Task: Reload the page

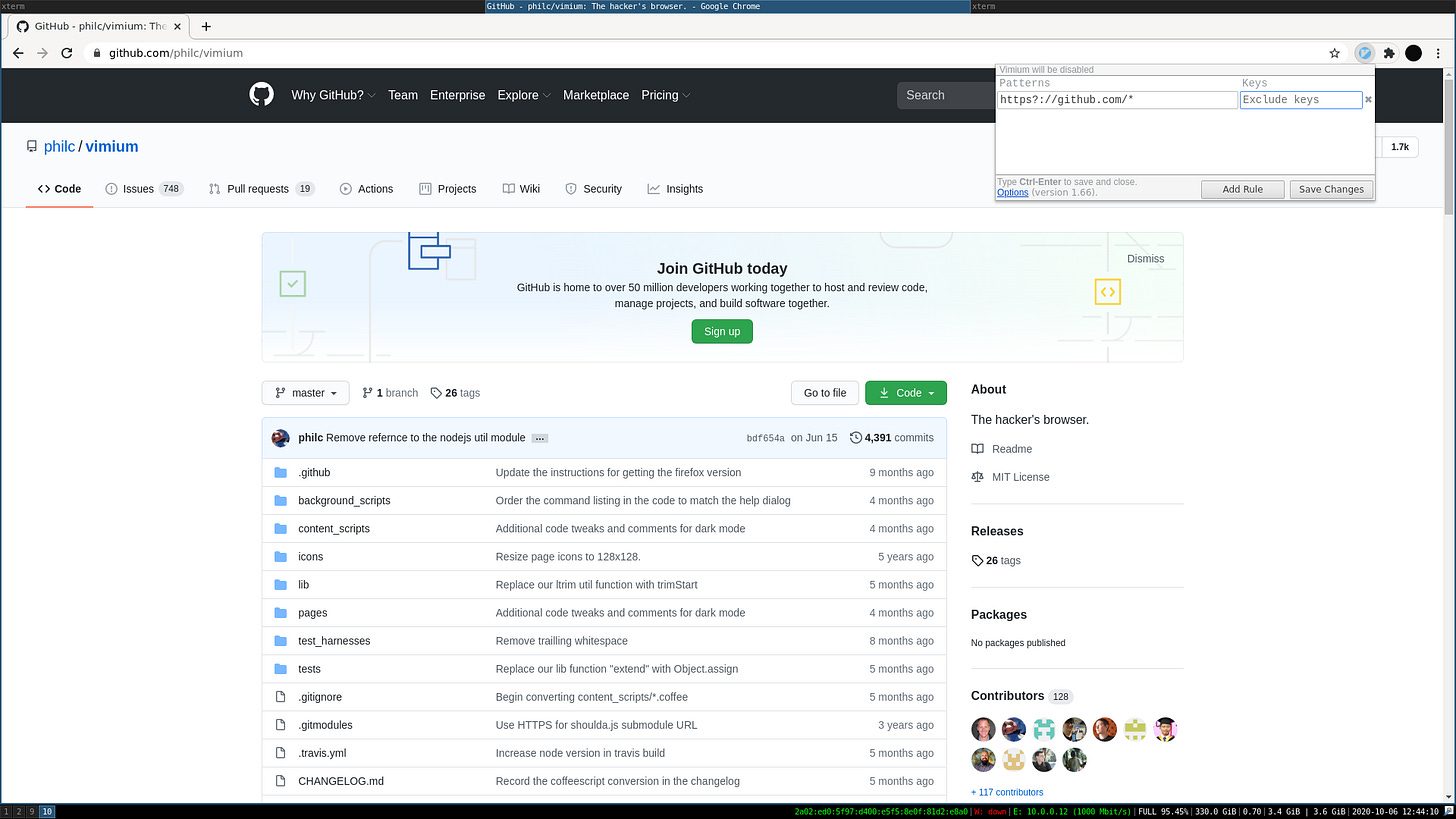Action: (67, 53)
